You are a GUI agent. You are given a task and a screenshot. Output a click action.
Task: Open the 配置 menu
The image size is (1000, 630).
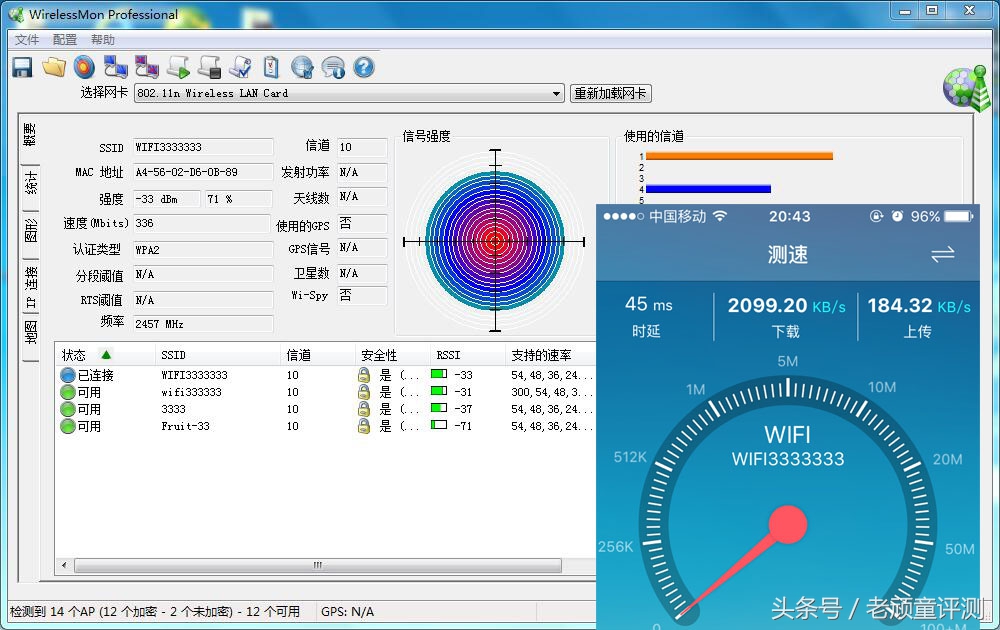tap(63, 39)
